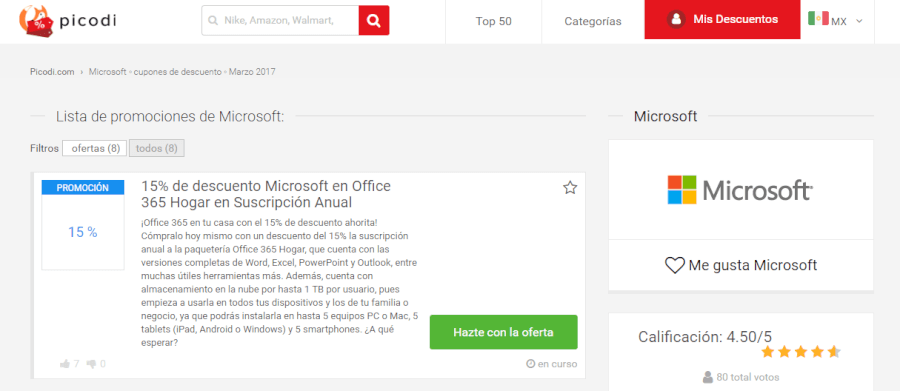Go to Picodi.com breadcrumb link

(x=52, y=72)
